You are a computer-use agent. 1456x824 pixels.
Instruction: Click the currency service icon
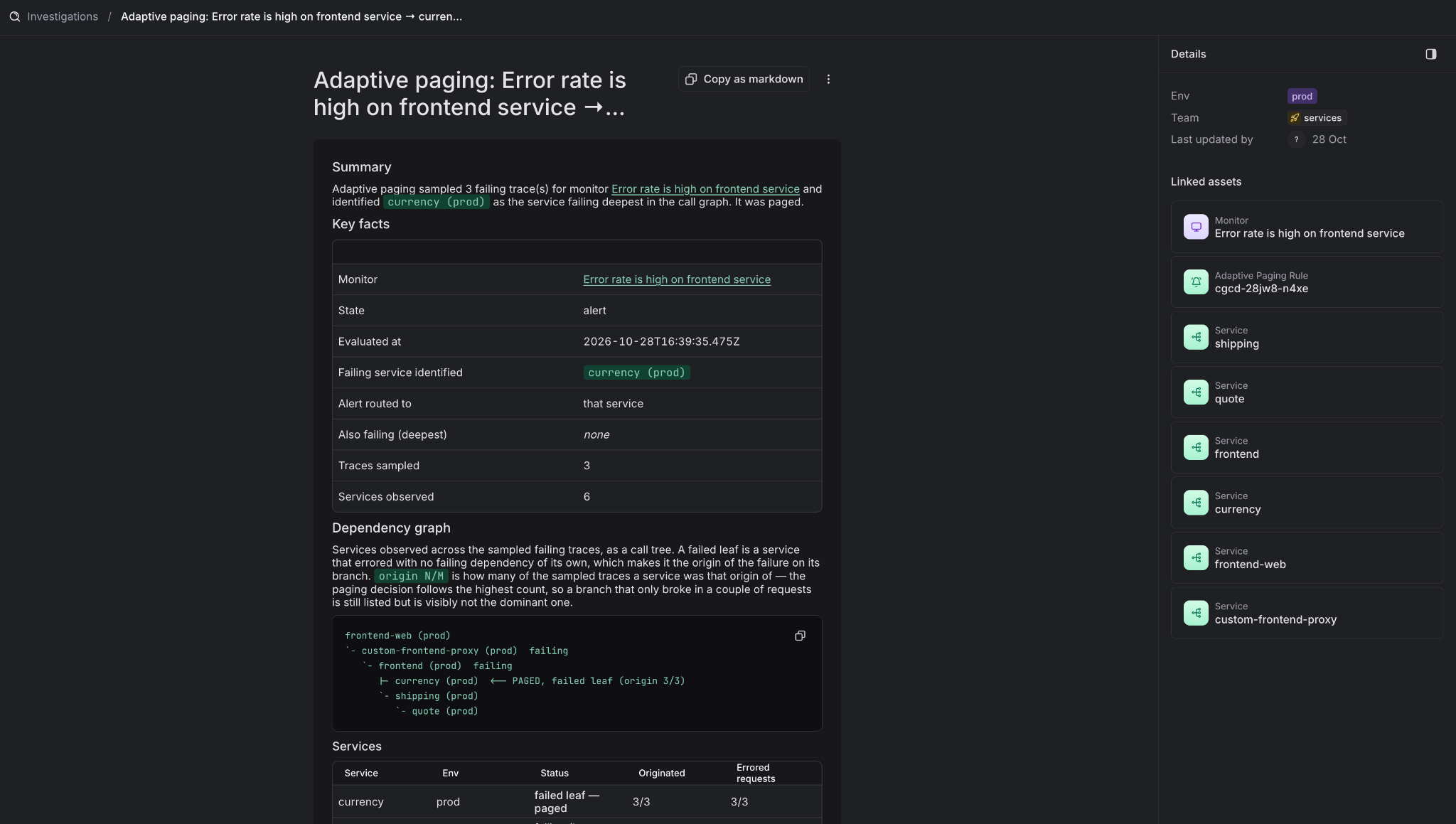[x=1196, y=503]
